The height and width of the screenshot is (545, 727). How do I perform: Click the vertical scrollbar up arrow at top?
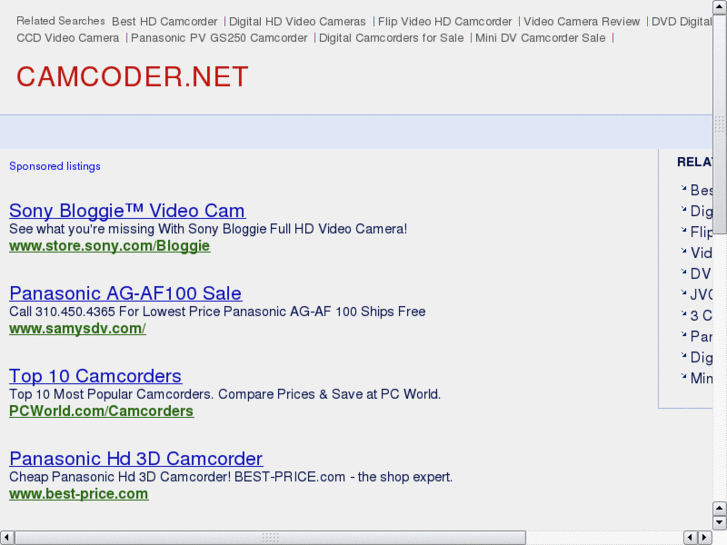(x=719, y=7)
